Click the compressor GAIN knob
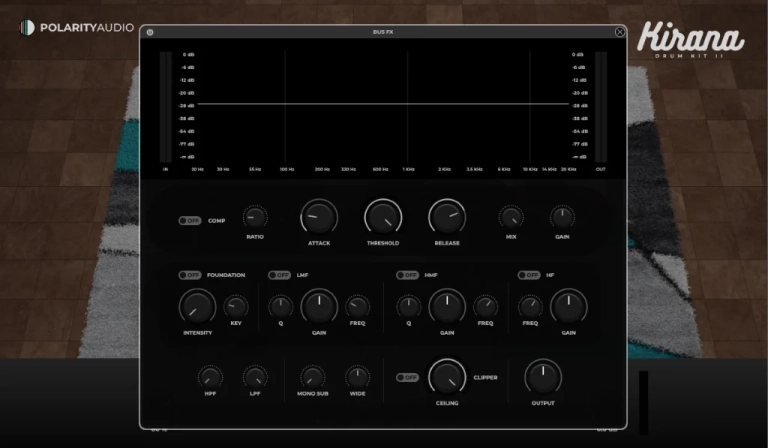Viewport: 768px width, 448px height. pos(562,217)
